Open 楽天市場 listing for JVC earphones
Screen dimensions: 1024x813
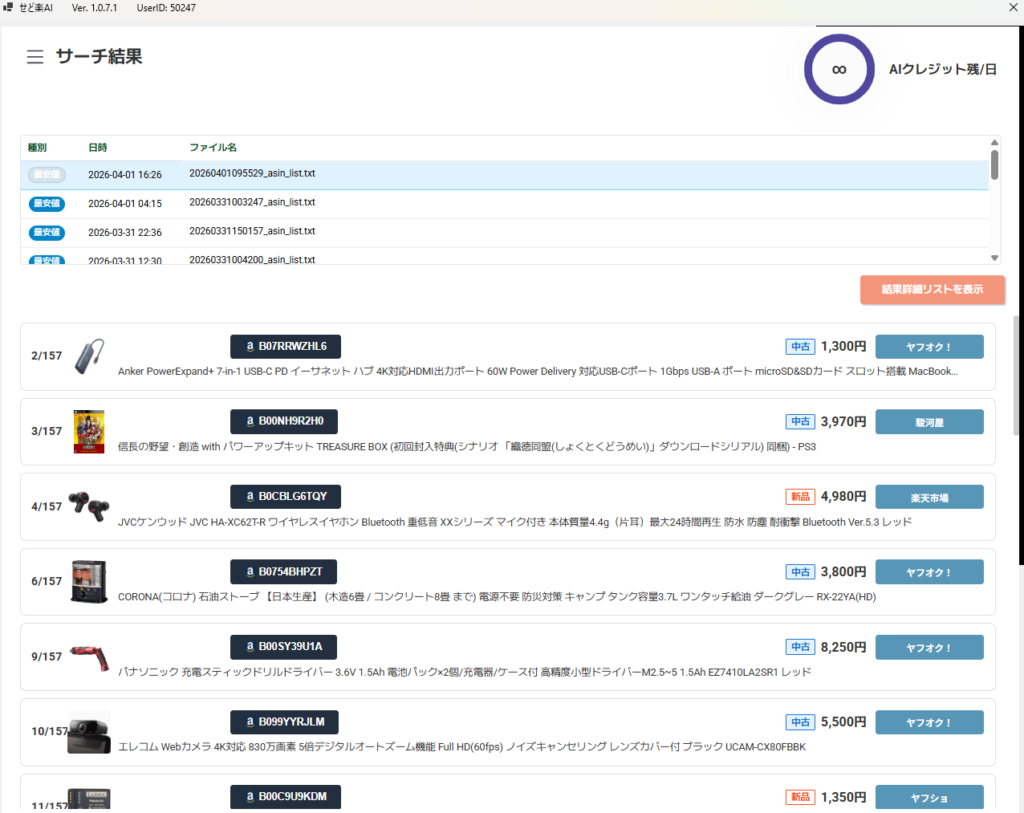[x=929, y=497]
